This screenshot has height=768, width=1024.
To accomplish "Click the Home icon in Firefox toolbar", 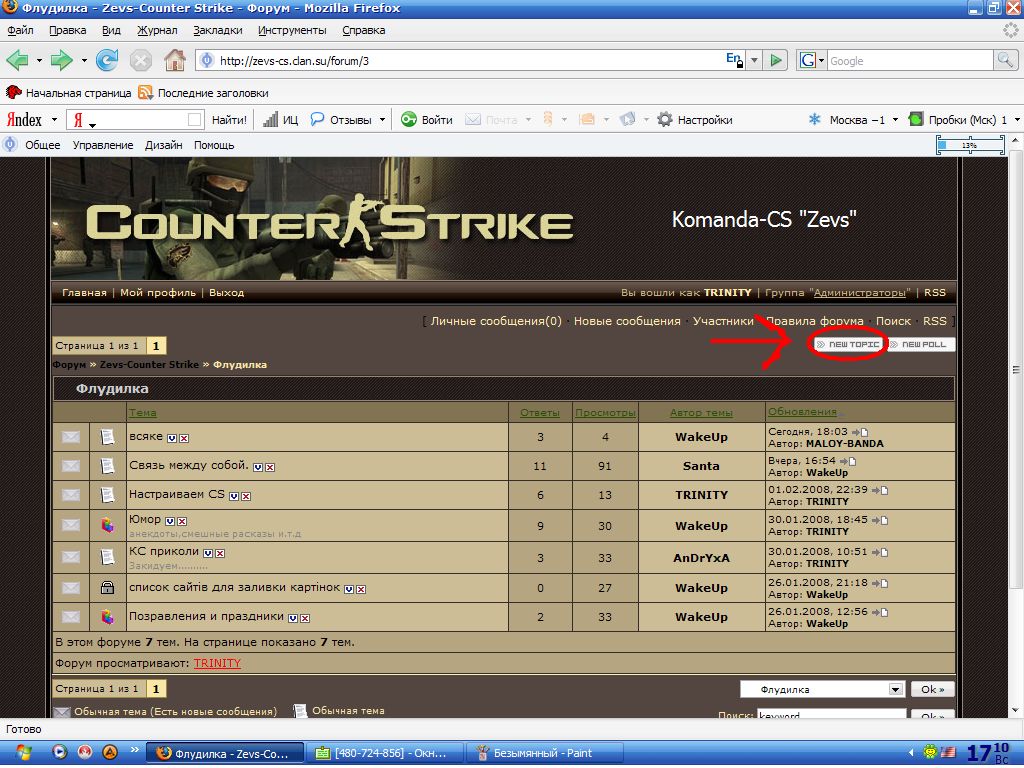I will pos(174,61).
